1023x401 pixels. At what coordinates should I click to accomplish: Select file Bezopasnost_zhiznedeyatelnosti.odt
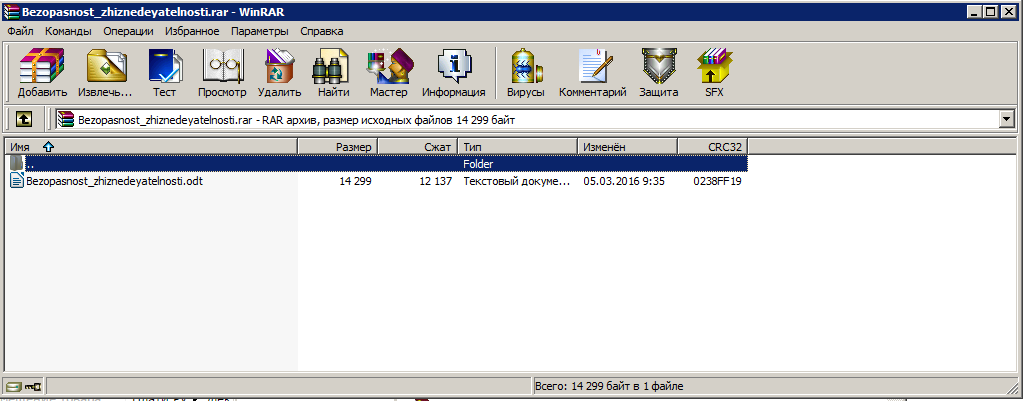click(115, 181)
